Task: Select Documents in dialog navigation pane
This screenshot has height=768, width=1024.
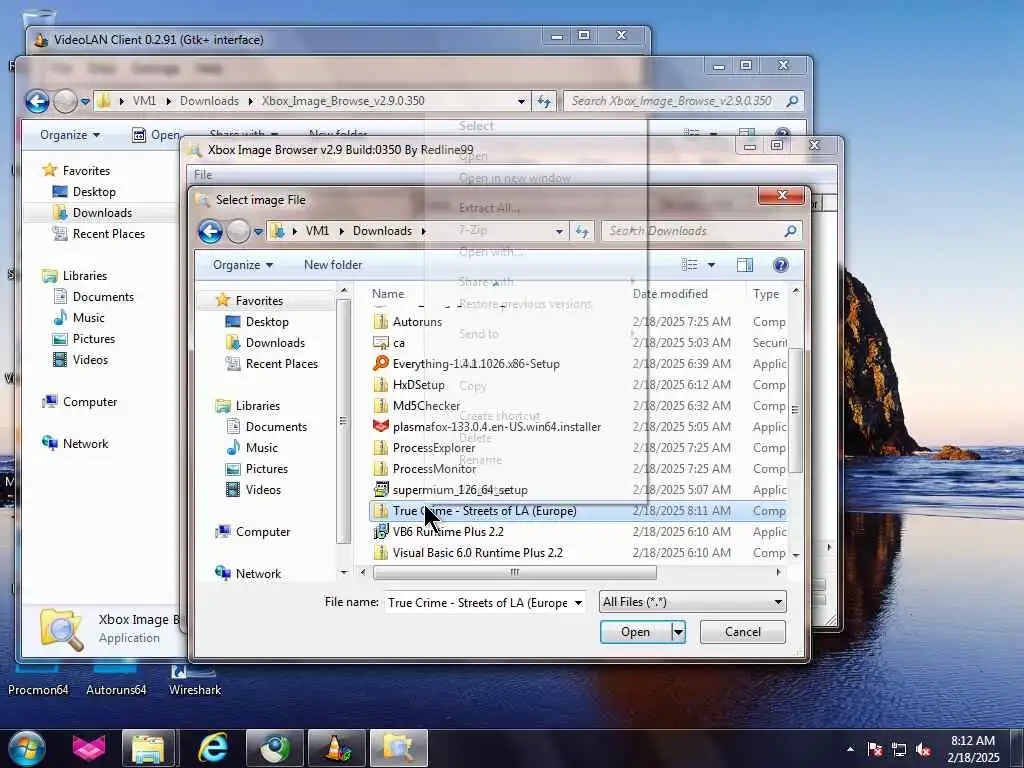Action: point(276,426)
